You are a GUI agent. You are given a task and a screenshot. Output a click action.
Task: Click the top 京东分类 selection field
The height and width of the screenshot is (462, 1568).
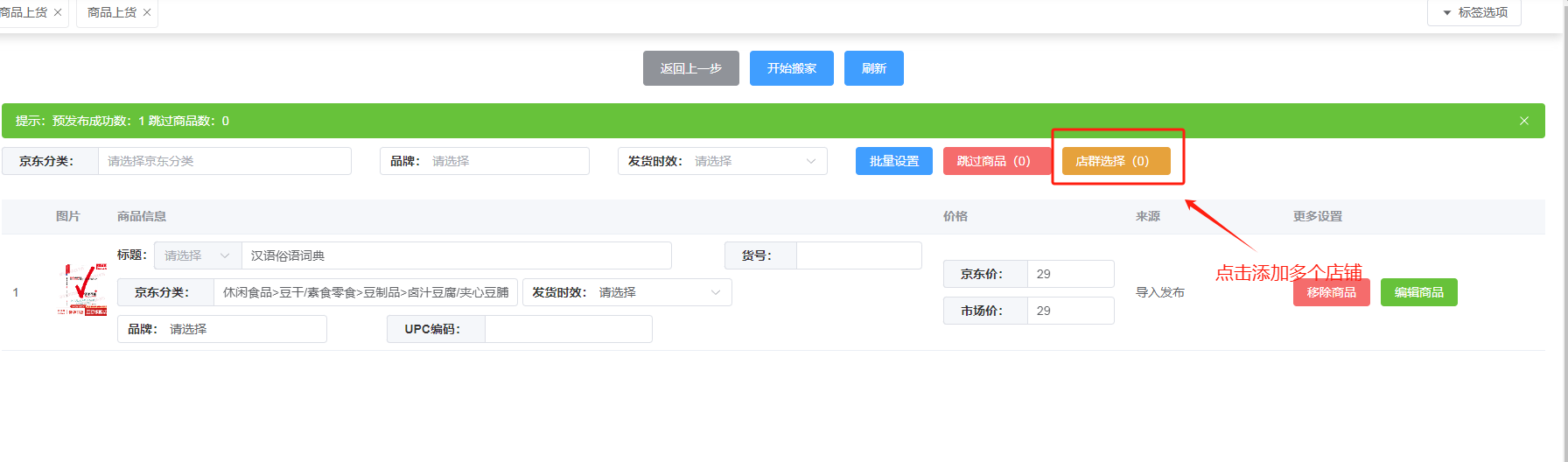[x=224, y=161]
